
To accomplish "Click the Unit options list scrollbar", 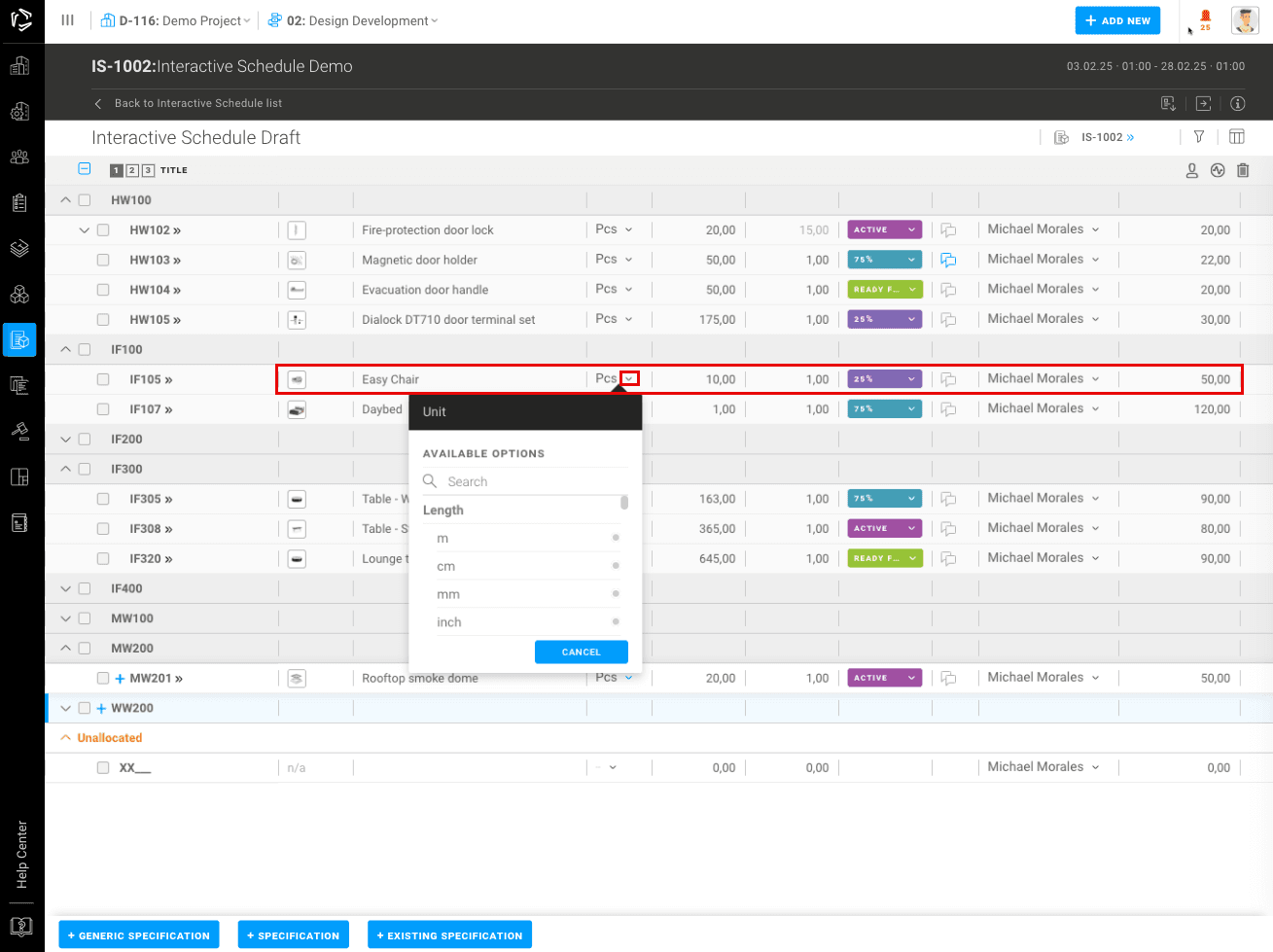I will pos(624,503).
